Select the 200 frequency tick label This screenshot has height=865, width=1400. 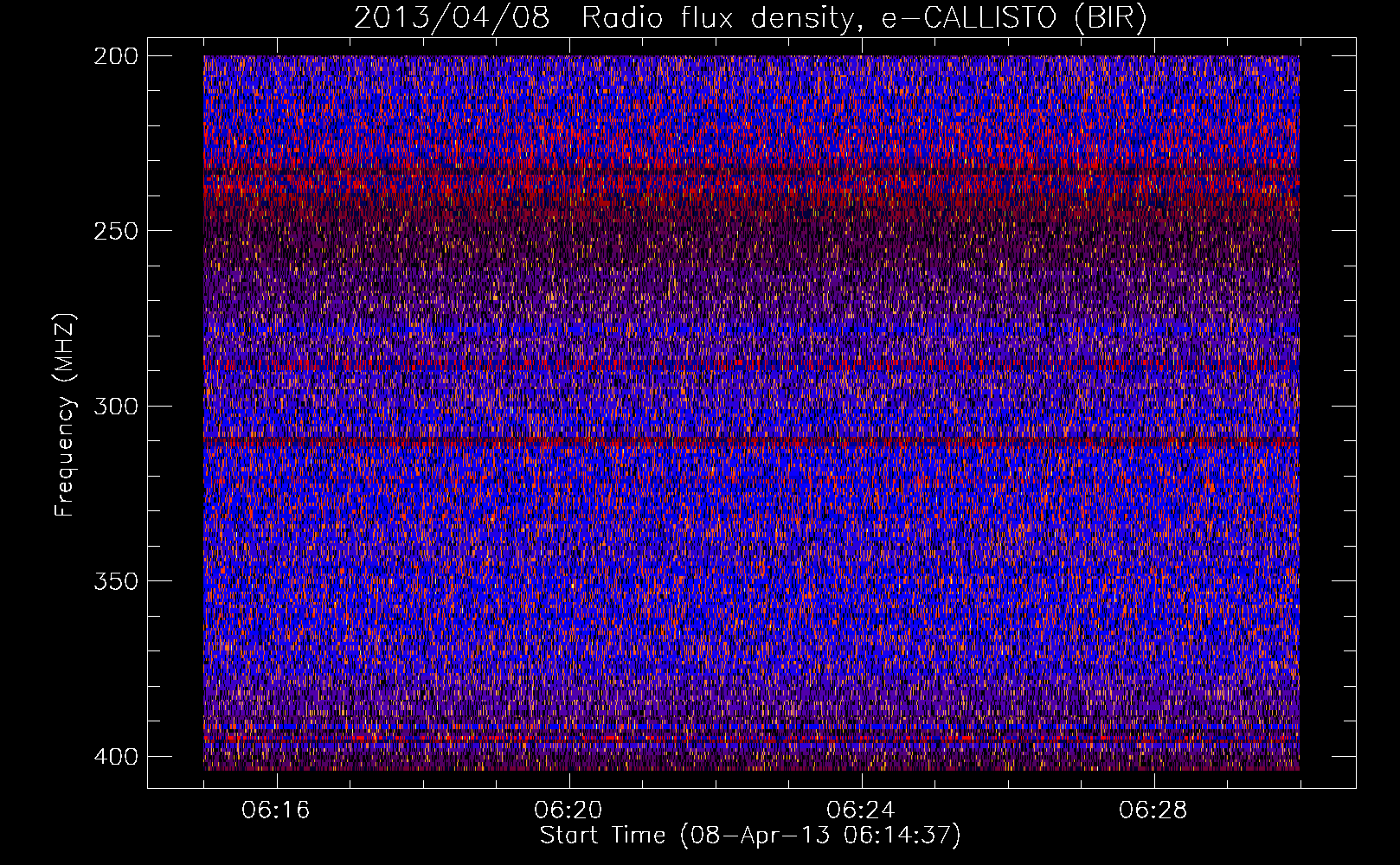[x=116, y=56]
